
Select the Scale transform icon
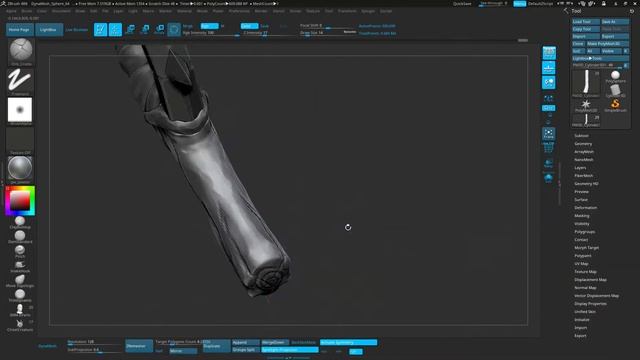pyautogui.click(x=145, y=29)
